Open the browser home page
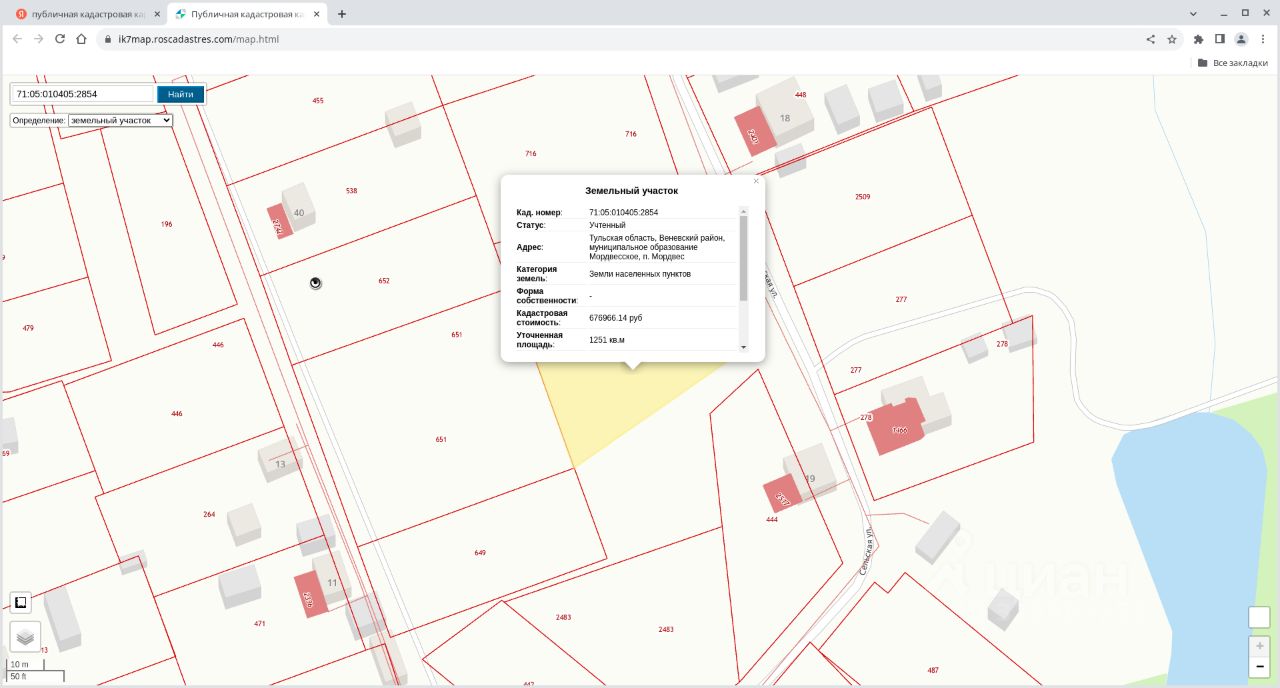The image size is (1280, 688). click(82, 39)
